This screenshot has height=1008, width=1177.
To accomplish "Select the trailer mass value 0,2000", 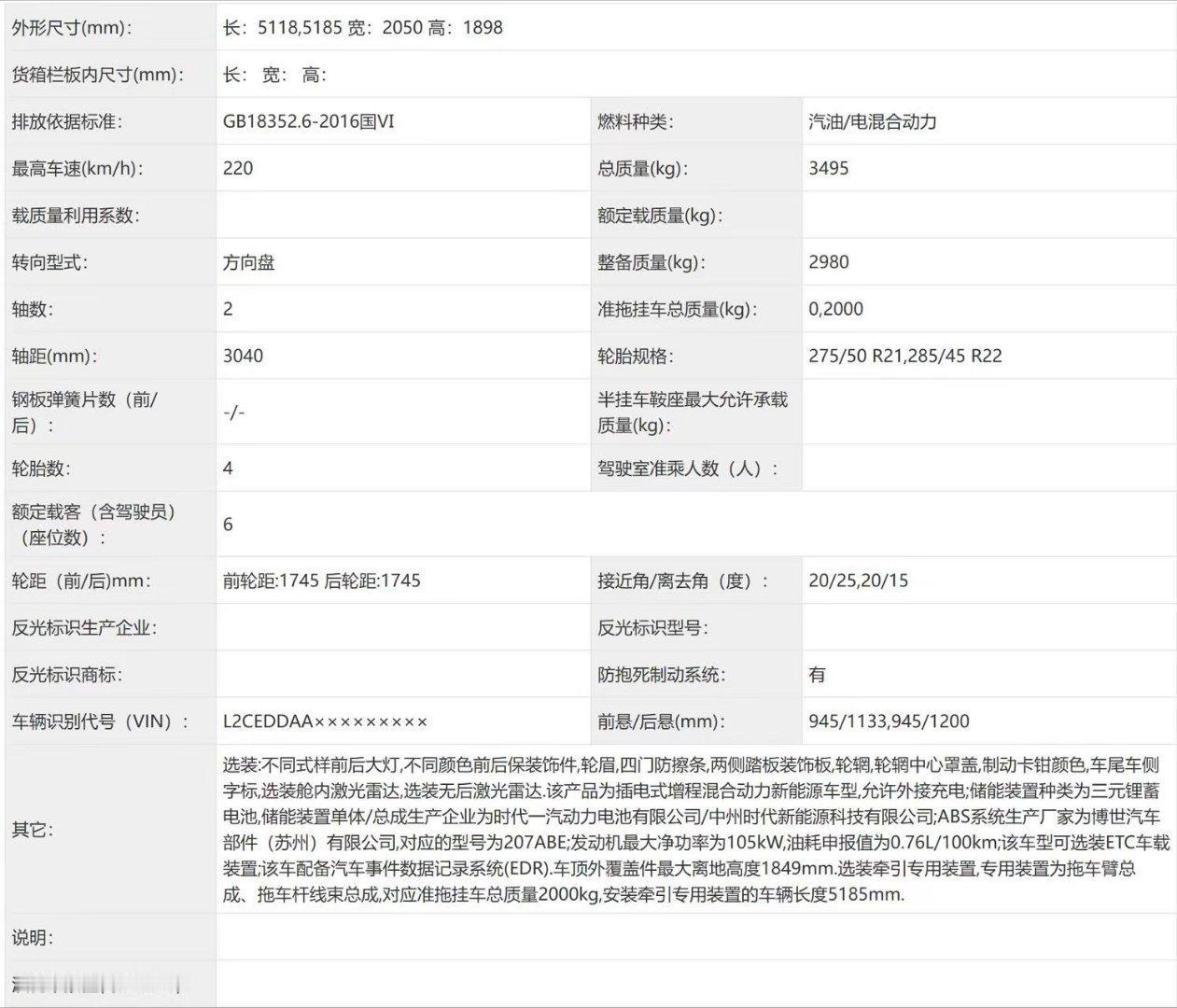I will coord(836,309).
